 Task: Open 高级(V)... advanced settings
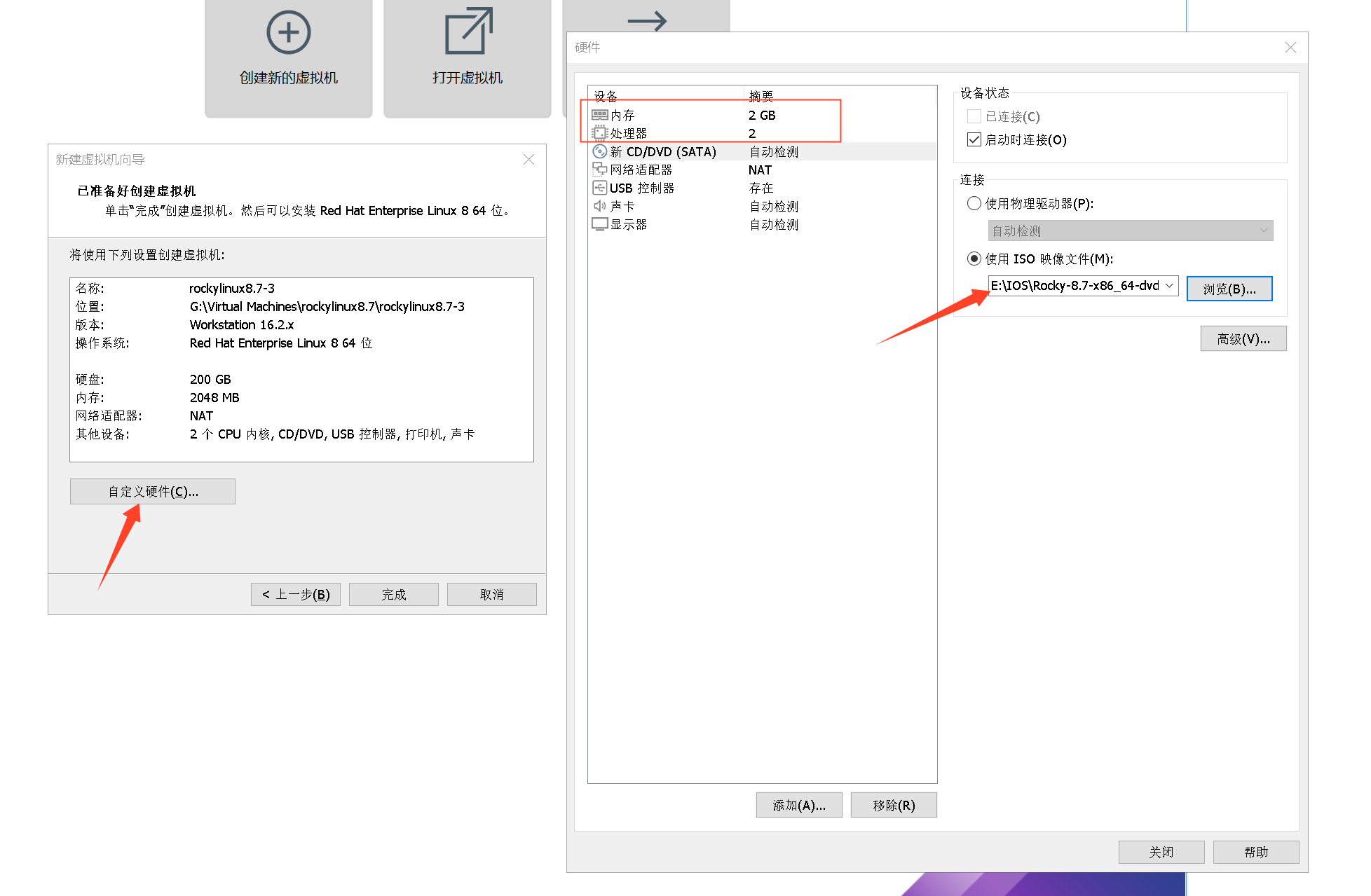1243,339
